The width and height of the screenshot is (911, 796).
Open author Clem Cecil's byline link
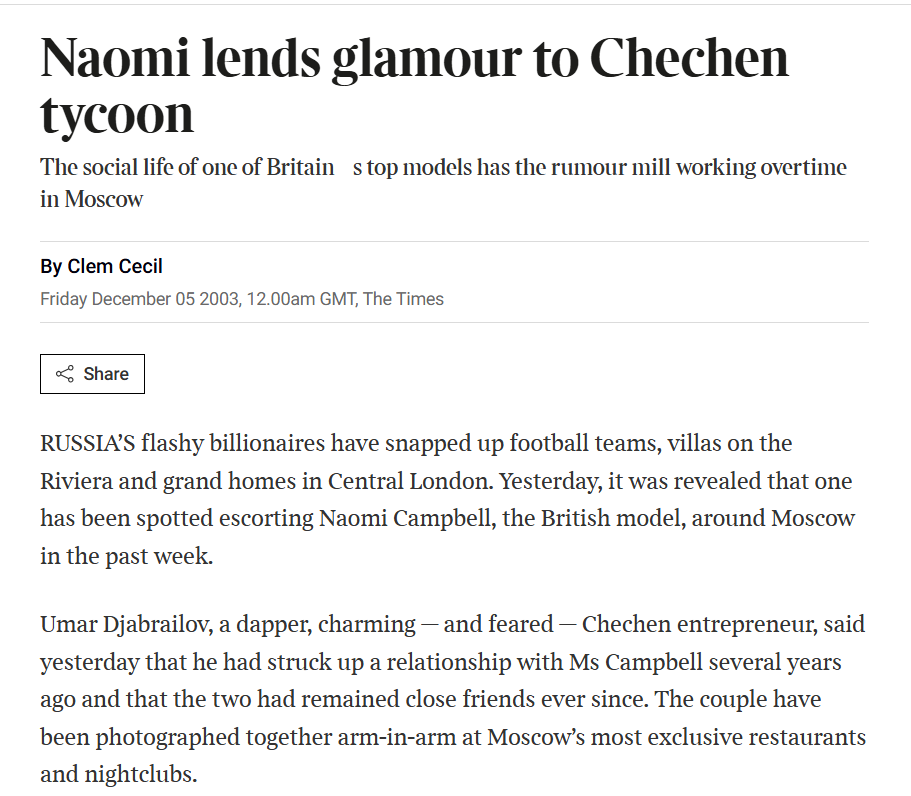tap(114, 266)
